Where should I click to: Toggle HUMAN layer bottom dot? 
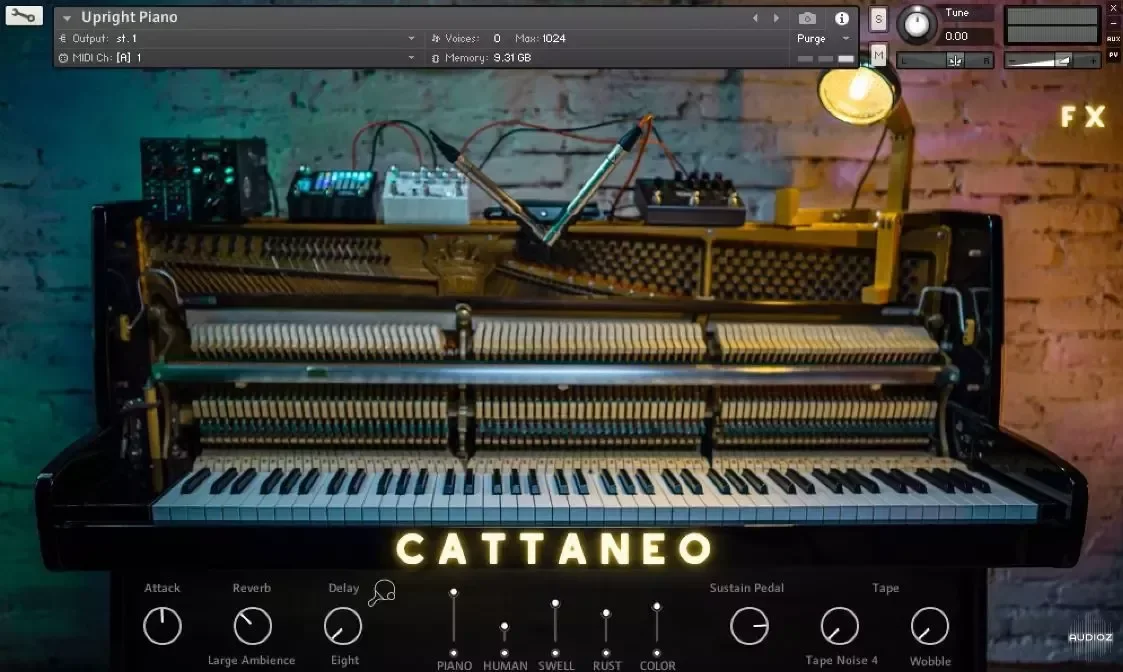(504, 653)
